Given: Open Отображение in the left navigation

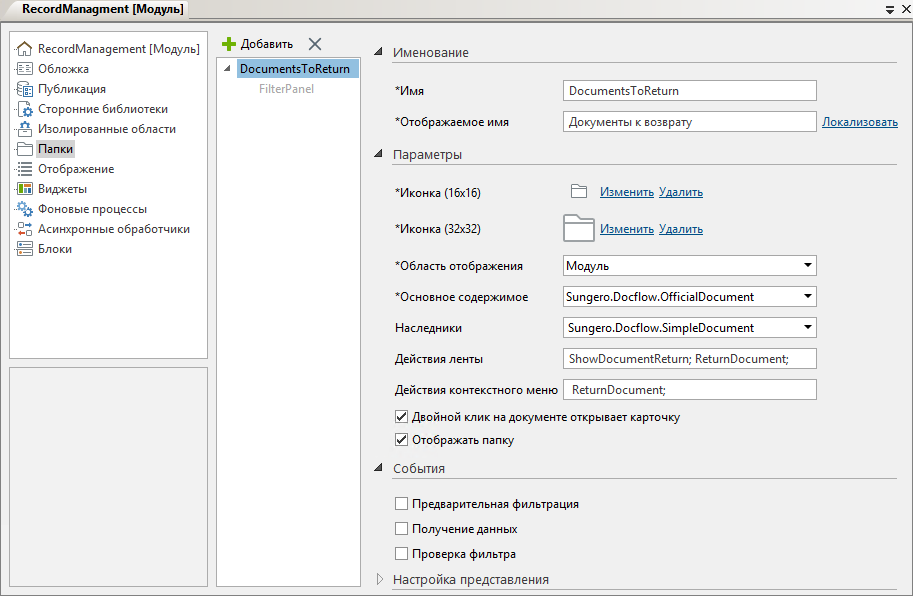Looking at the screenshot, I should point(75,169).
